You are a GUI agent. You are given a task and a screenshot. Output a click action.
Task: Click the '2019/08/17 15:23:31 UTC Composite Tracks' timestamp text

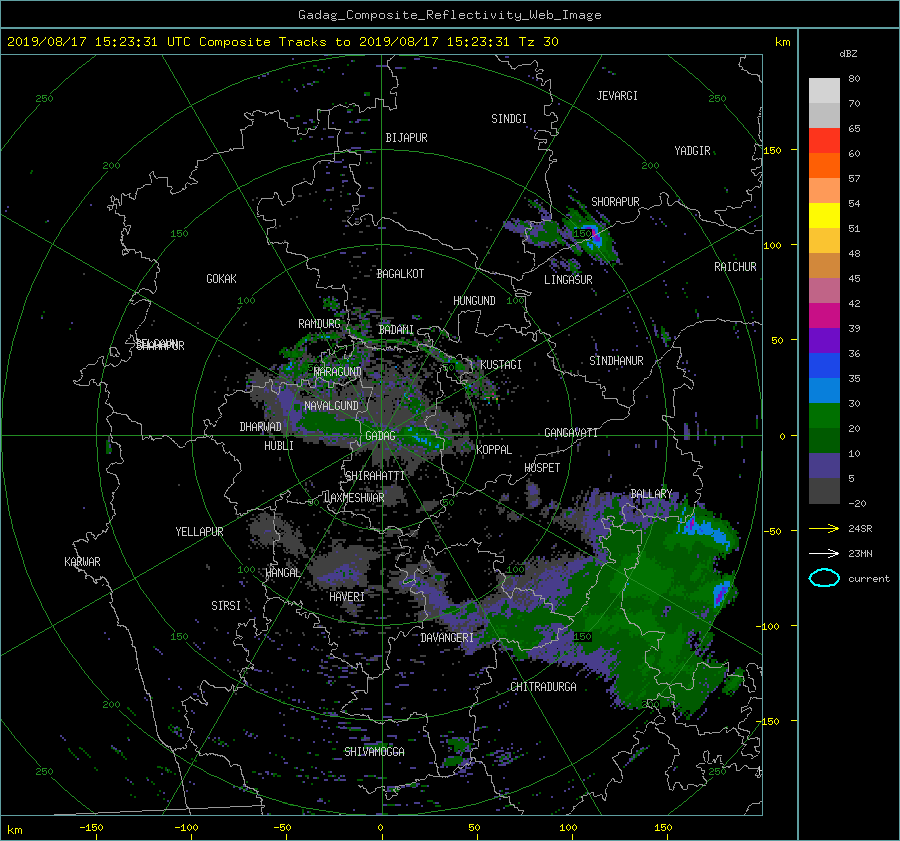click(x=166, y=42)
